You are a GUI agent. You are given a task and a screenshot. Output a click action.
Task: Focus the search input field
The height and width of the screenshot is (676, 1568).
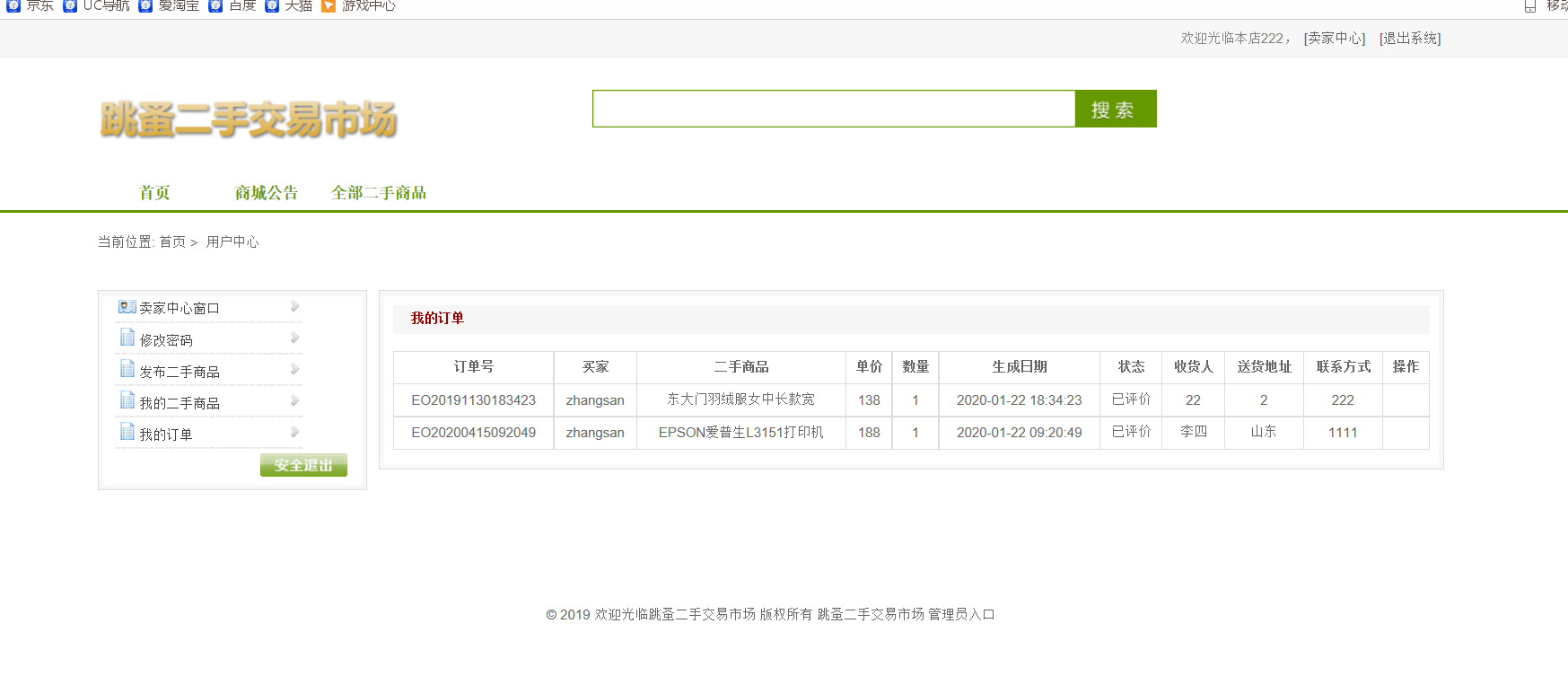point(834,109)
